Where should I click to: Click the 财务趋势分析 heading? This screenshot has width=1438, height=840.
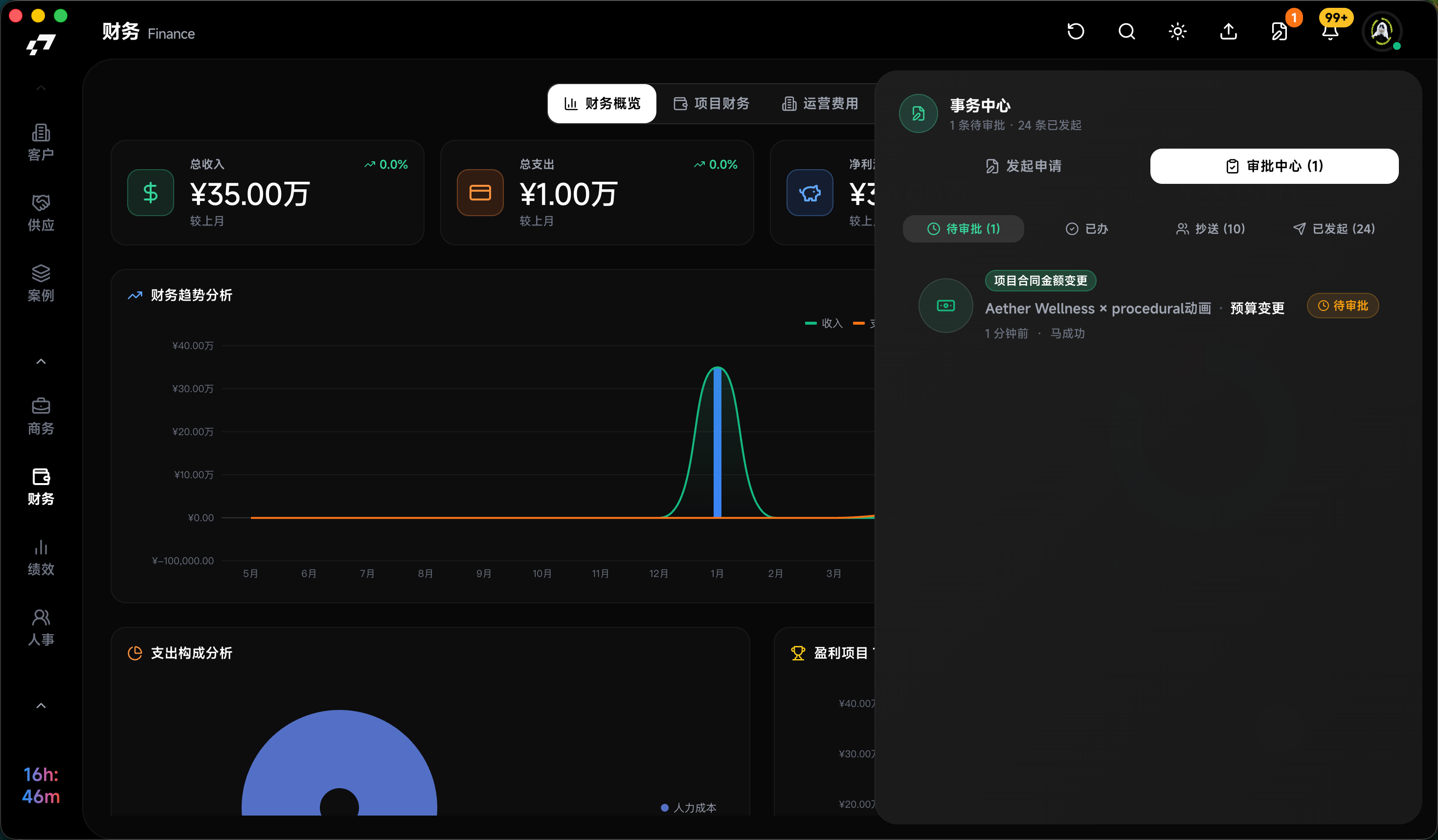192,295
